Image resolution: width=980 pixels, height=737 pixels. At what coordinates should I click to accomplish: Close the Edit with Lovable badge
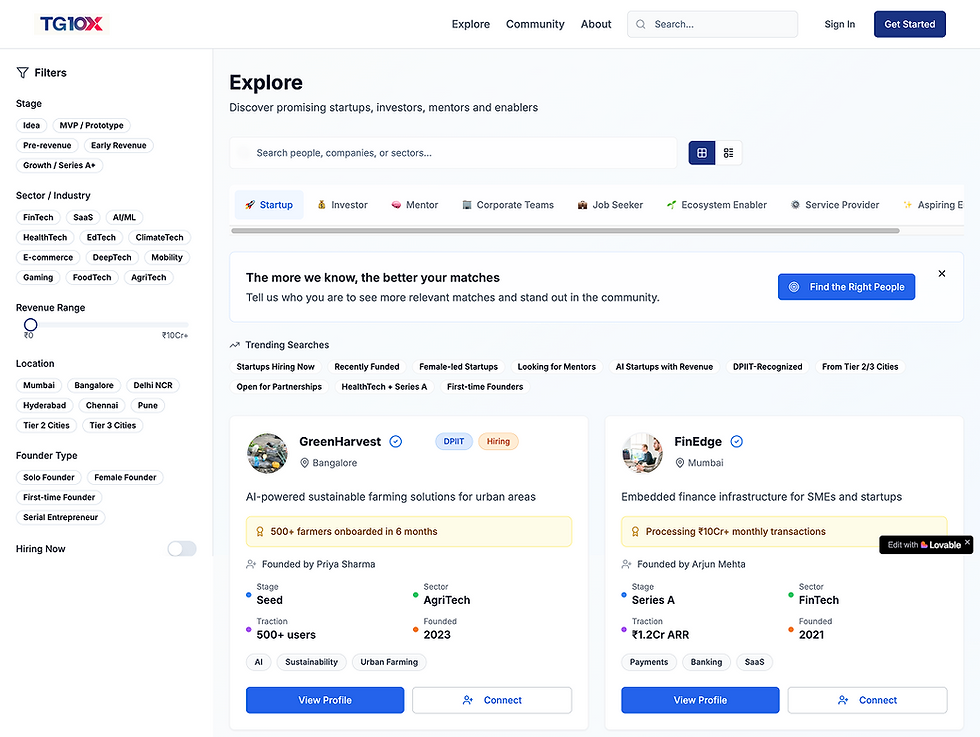(x=967, y=542)
